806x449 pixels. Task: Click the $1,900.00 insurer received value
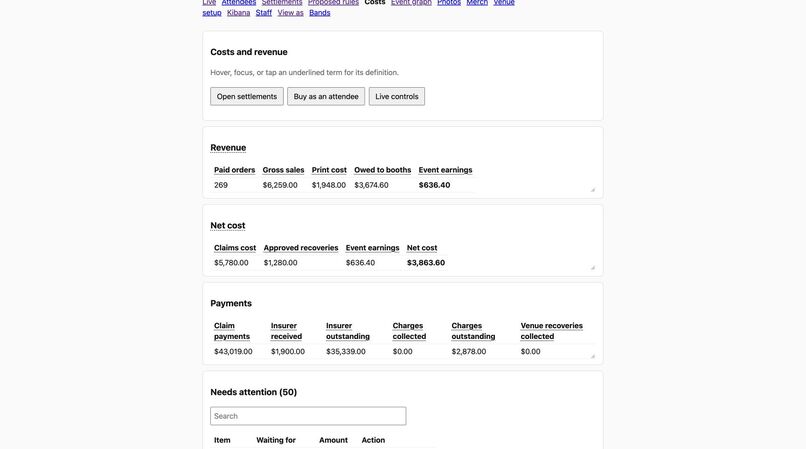click(x=288, y=352)
